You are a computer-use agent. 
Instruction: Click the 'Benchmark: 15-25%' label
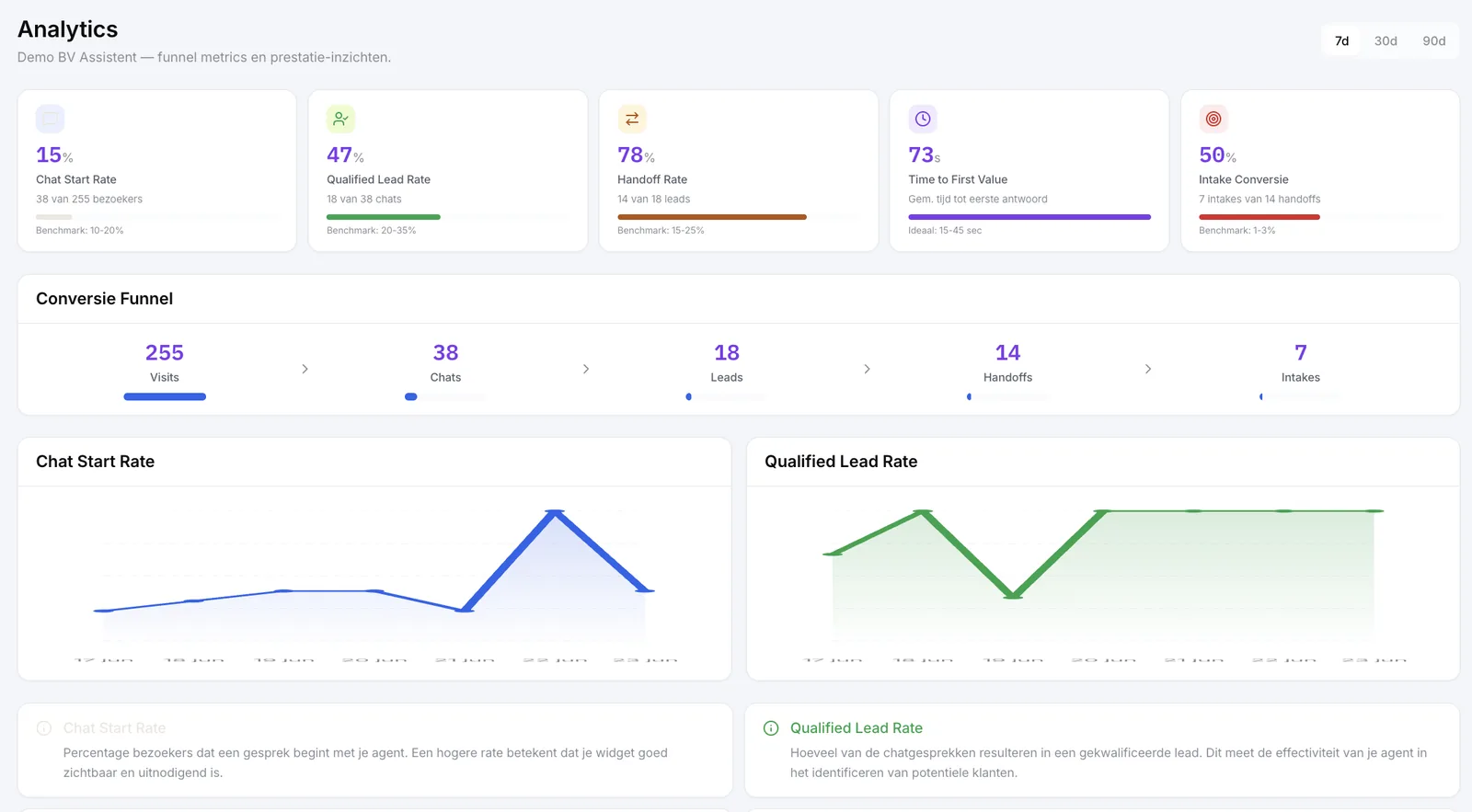tap(661, 231)
